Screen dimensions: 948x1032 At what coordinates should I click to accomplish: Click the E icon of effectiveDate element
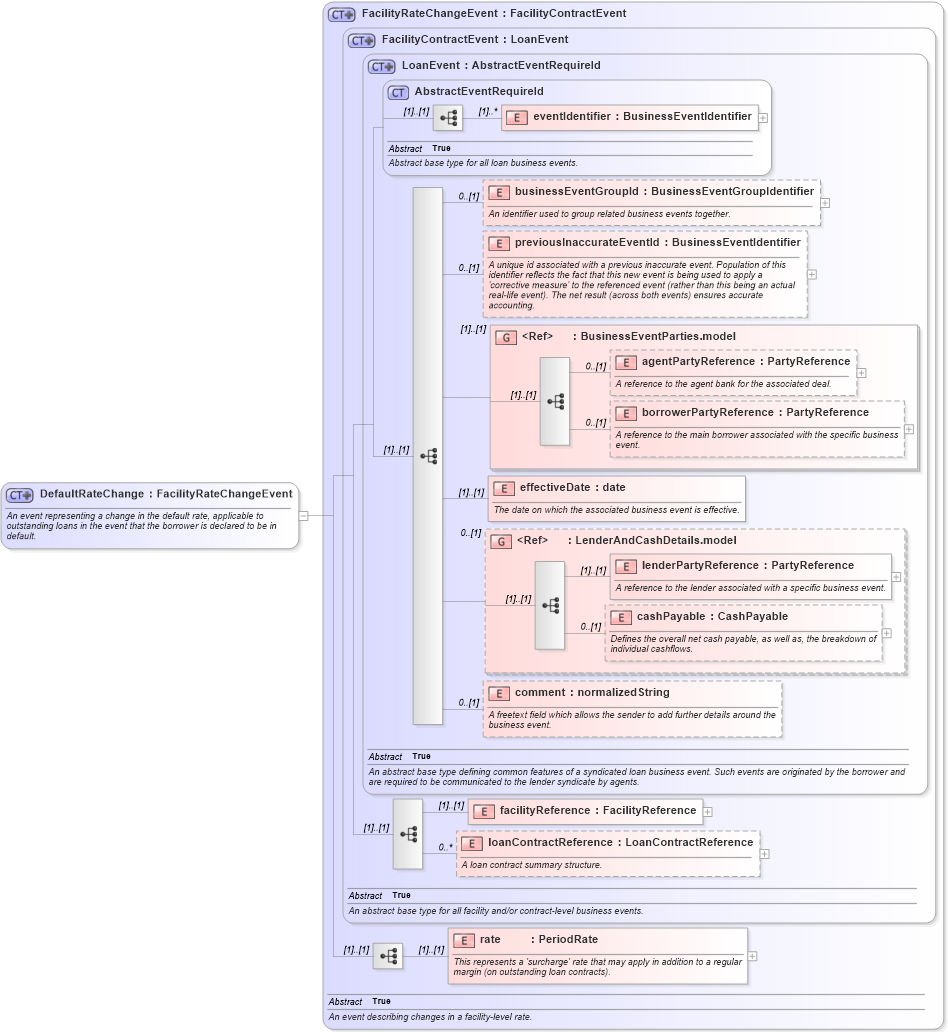tap(502, 489)
